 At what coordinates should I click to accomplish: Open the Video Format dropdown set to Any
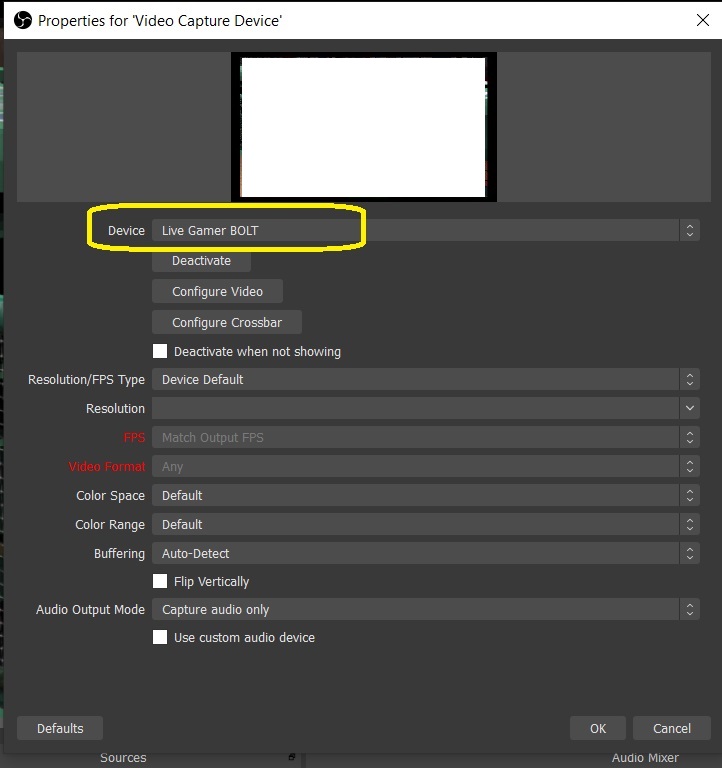[426, 466]
